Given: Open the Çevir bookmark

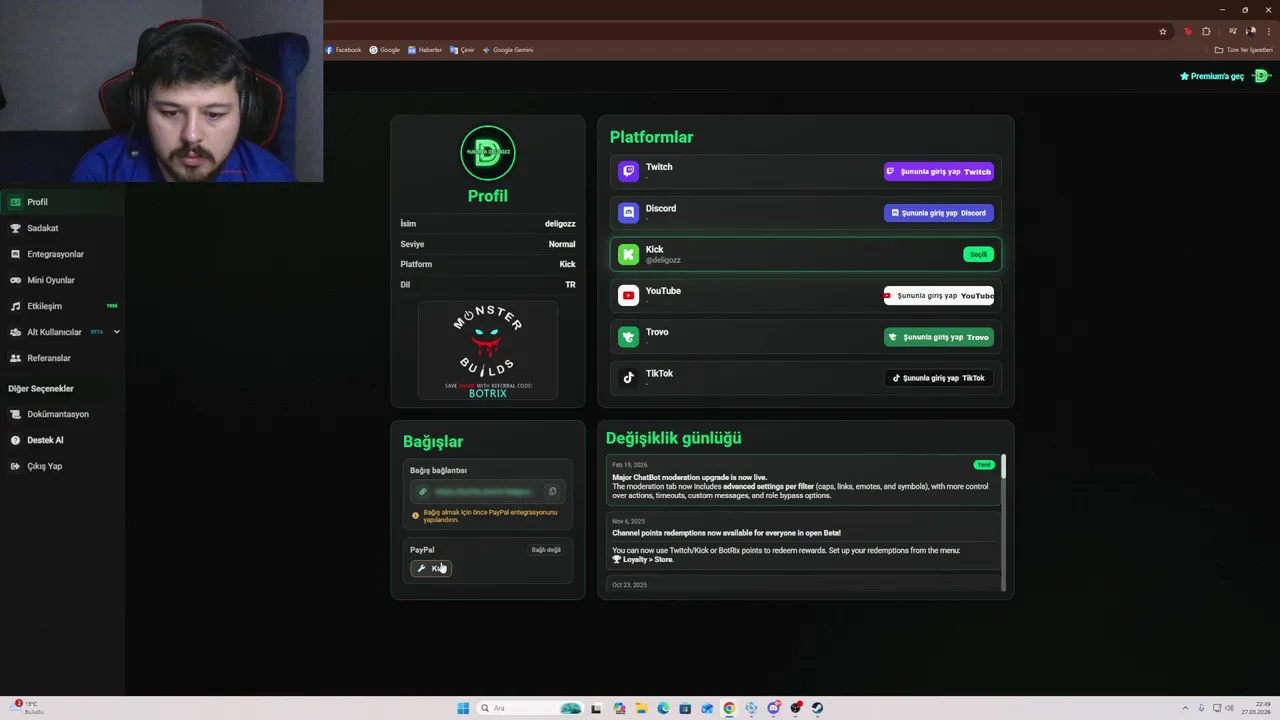Looking at the screenshot, I should pos(463,50).
